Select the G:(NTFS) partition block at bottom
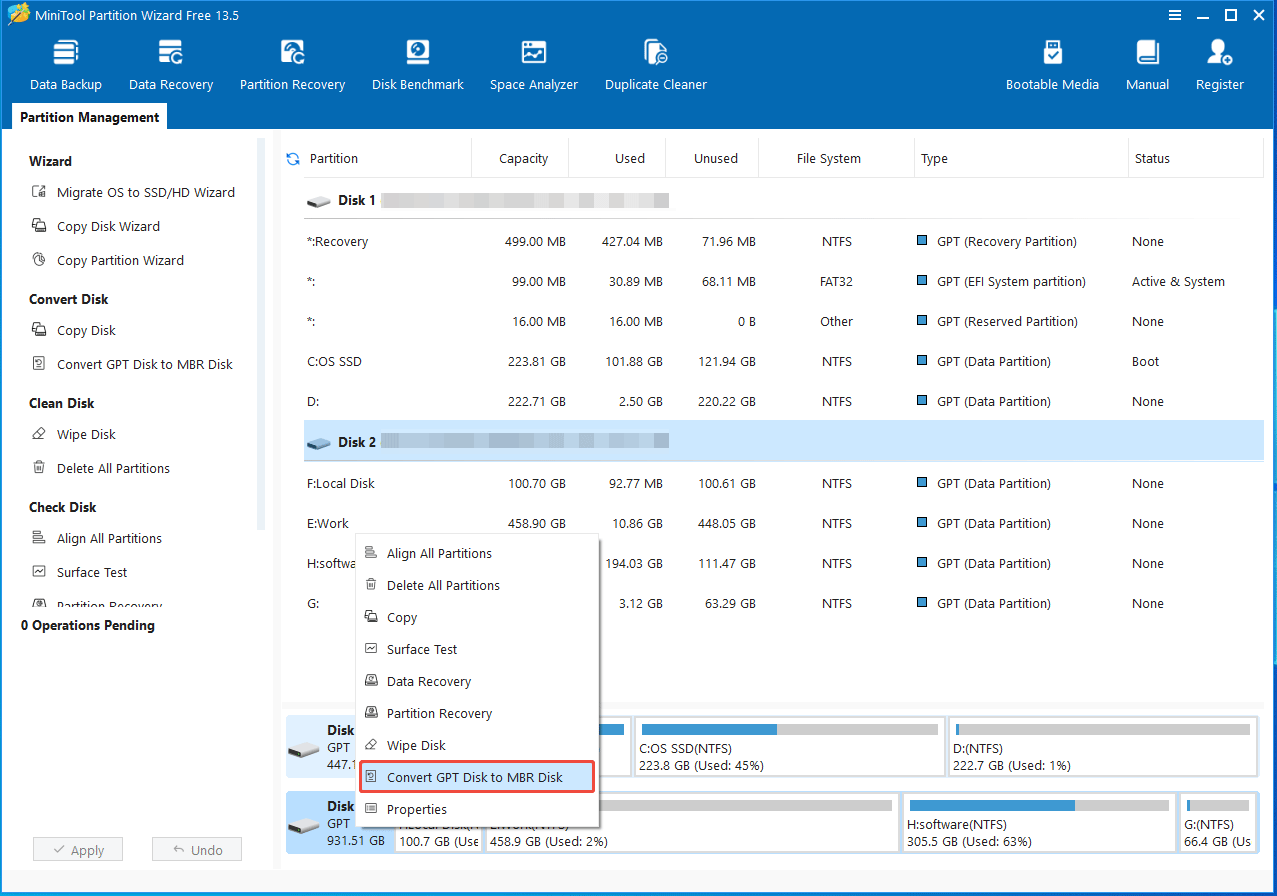This screenshot has height=896, width=1277. pos(1218,822)
